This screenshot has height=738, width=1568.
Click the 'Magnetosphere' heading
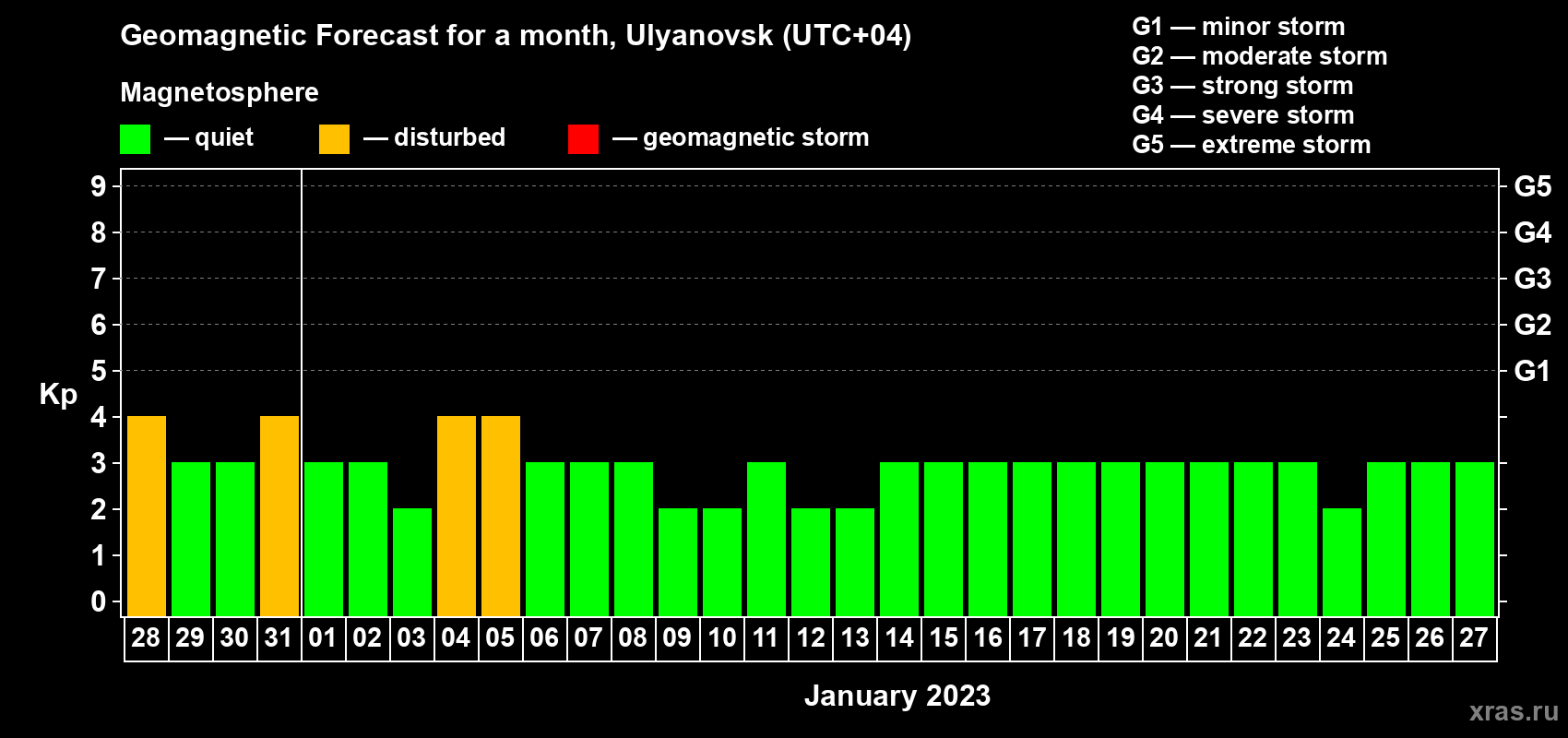pos(220,92)
